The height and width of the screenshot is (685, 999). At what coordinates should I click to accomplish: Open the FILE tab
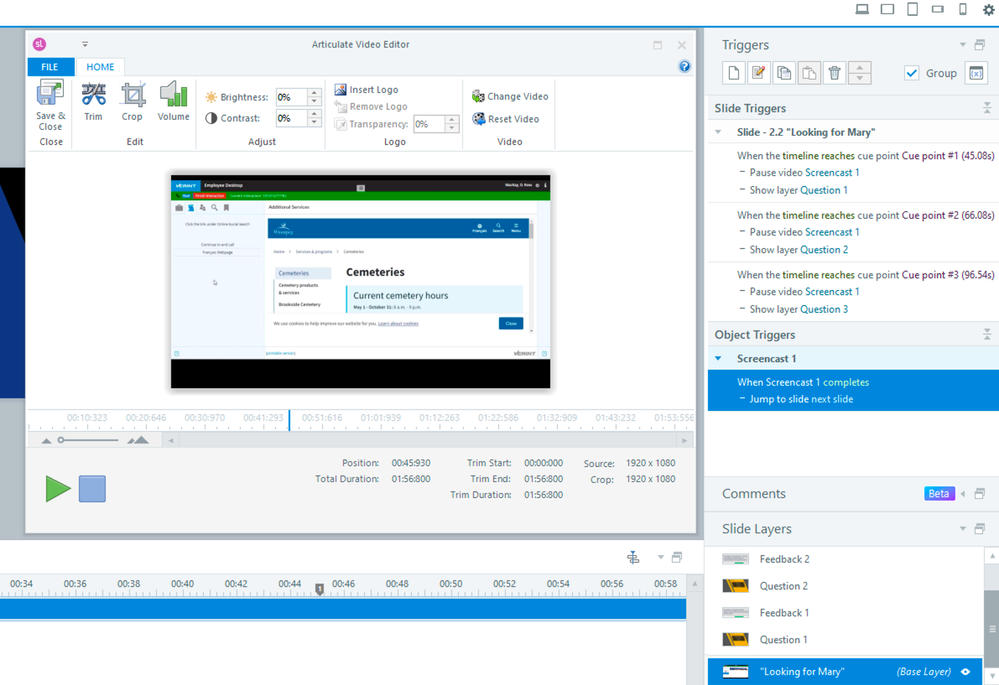coord(50,67)
